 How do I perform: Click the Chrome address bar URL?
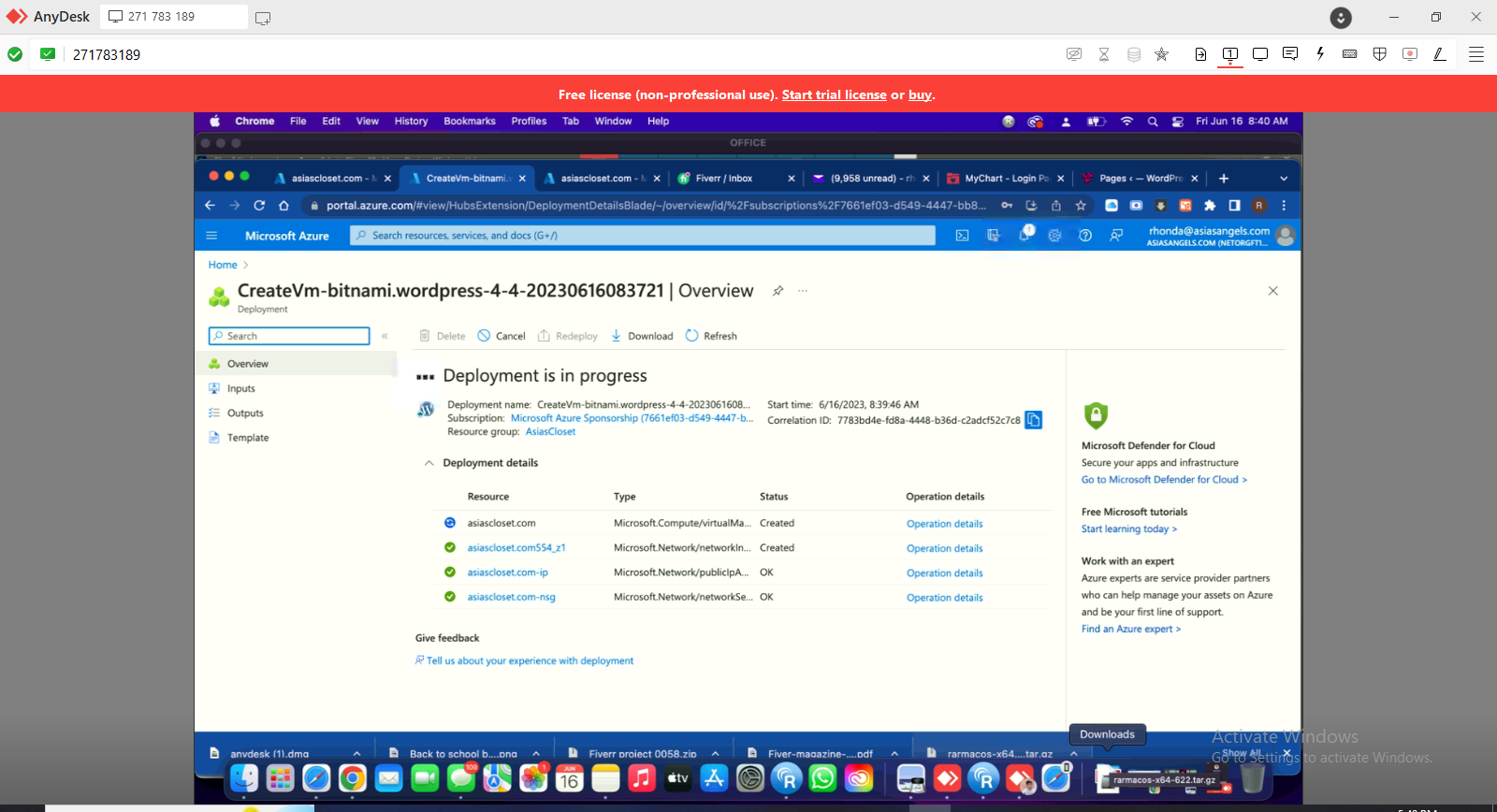[655, 205]
